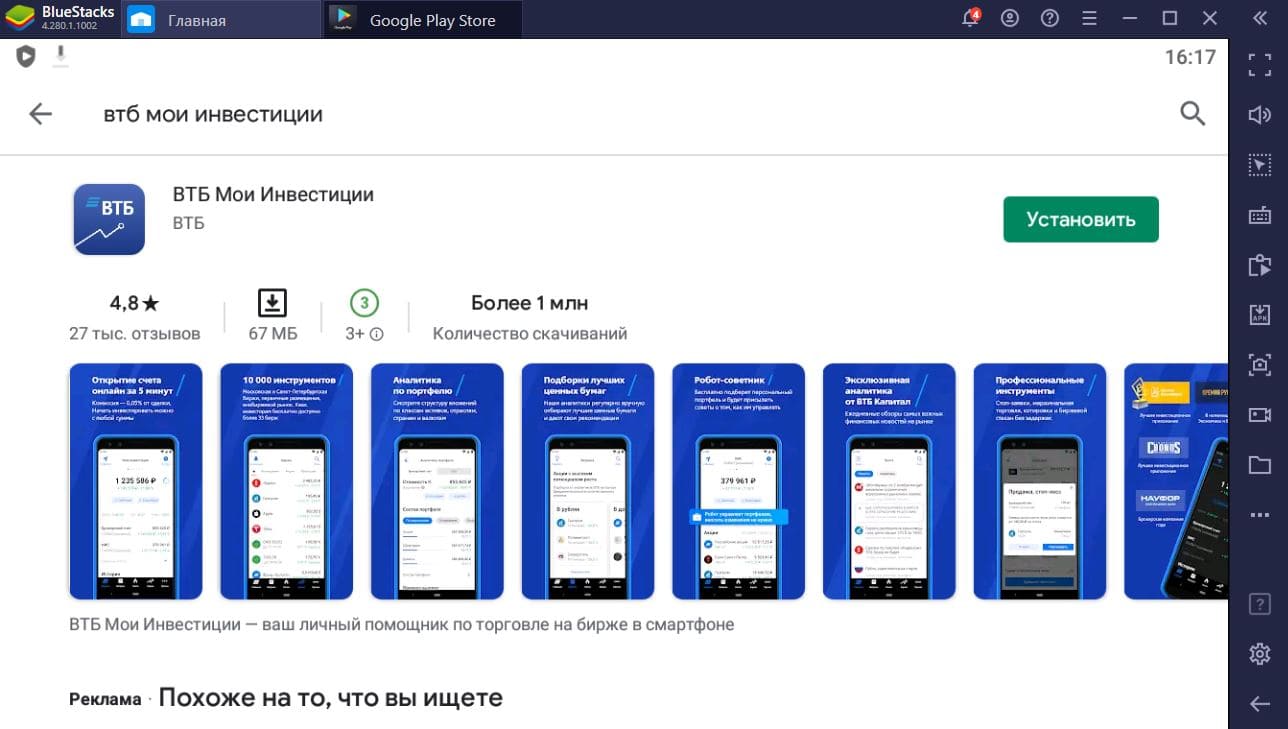Viewport: 1288px width, 729px height.
Task: Click the 'ВТБ Мои Инвестиции' app title
Action: [x=273, y=194]
